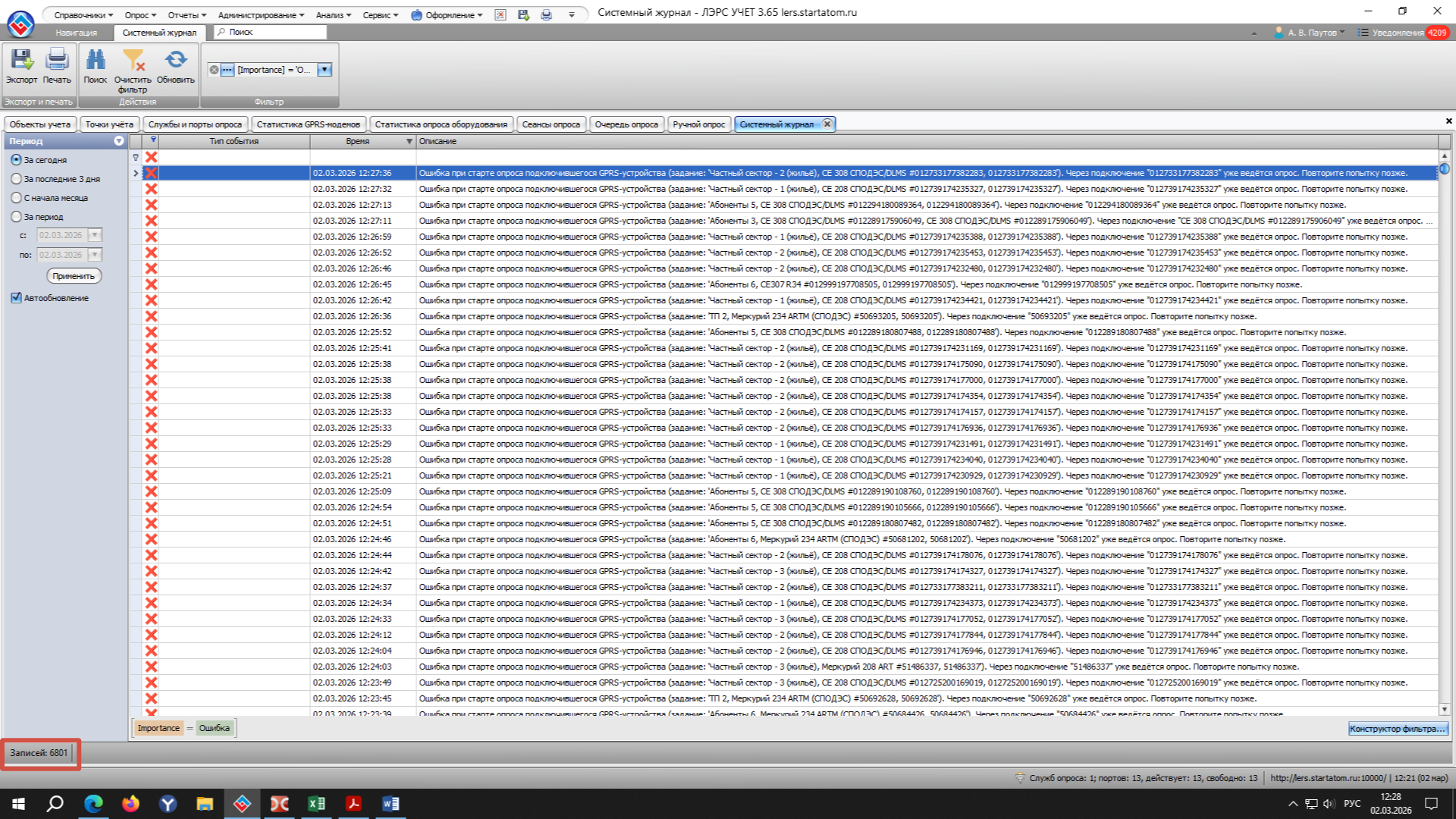Screen dimensions: 1456x819
Task: Click the Export (Экспорт) toolbar icon
Action: pyautogui.click(x=21, y=61)
